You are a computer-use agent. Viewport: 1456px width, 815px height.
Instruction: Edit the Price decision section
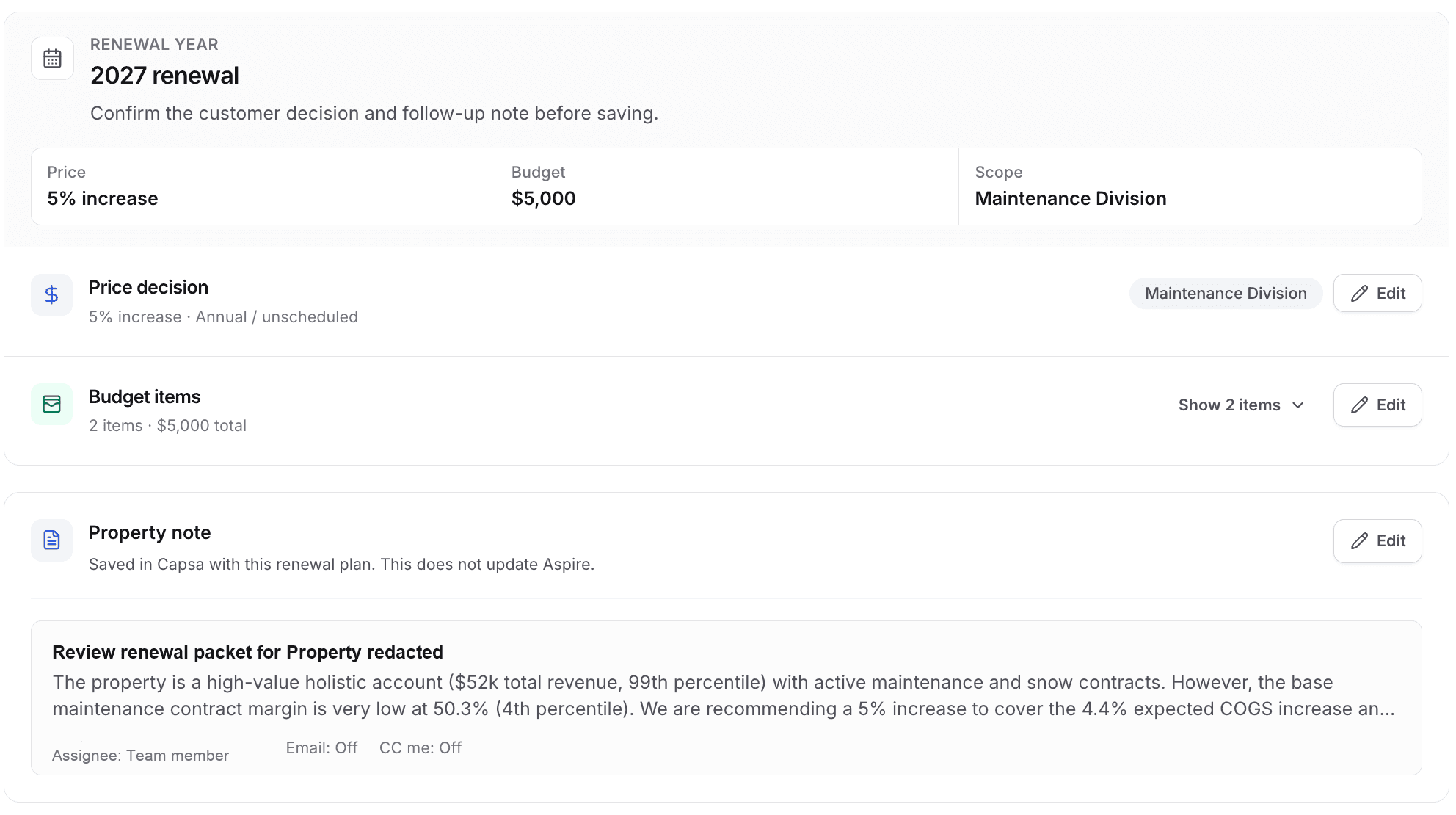point(1377,294)
